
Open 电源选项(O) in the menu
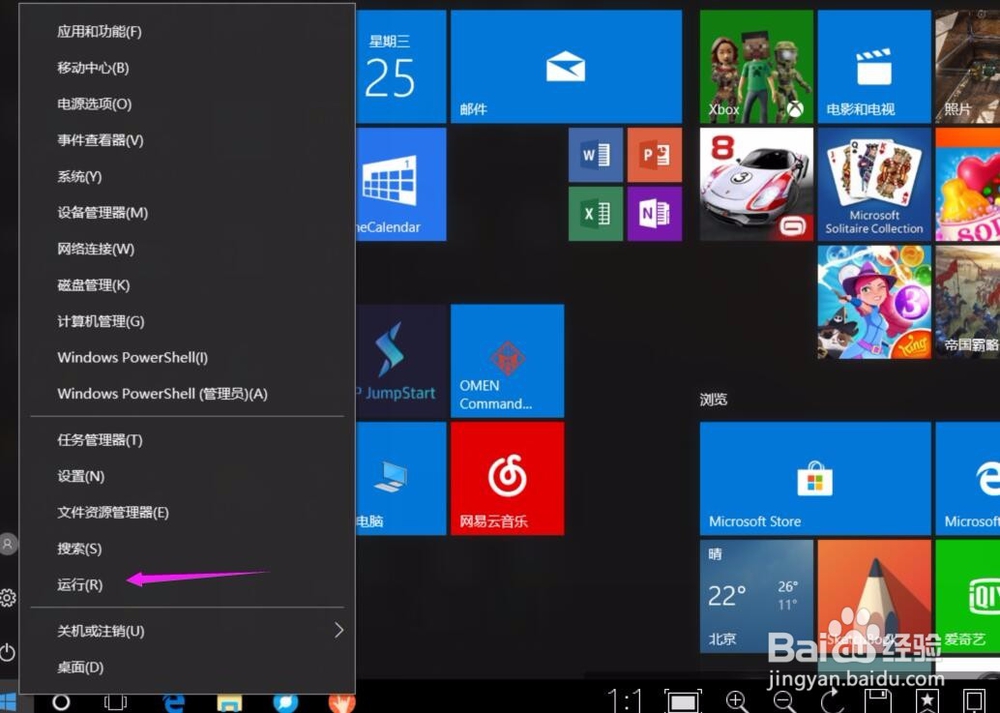click(x=187, y=104)
